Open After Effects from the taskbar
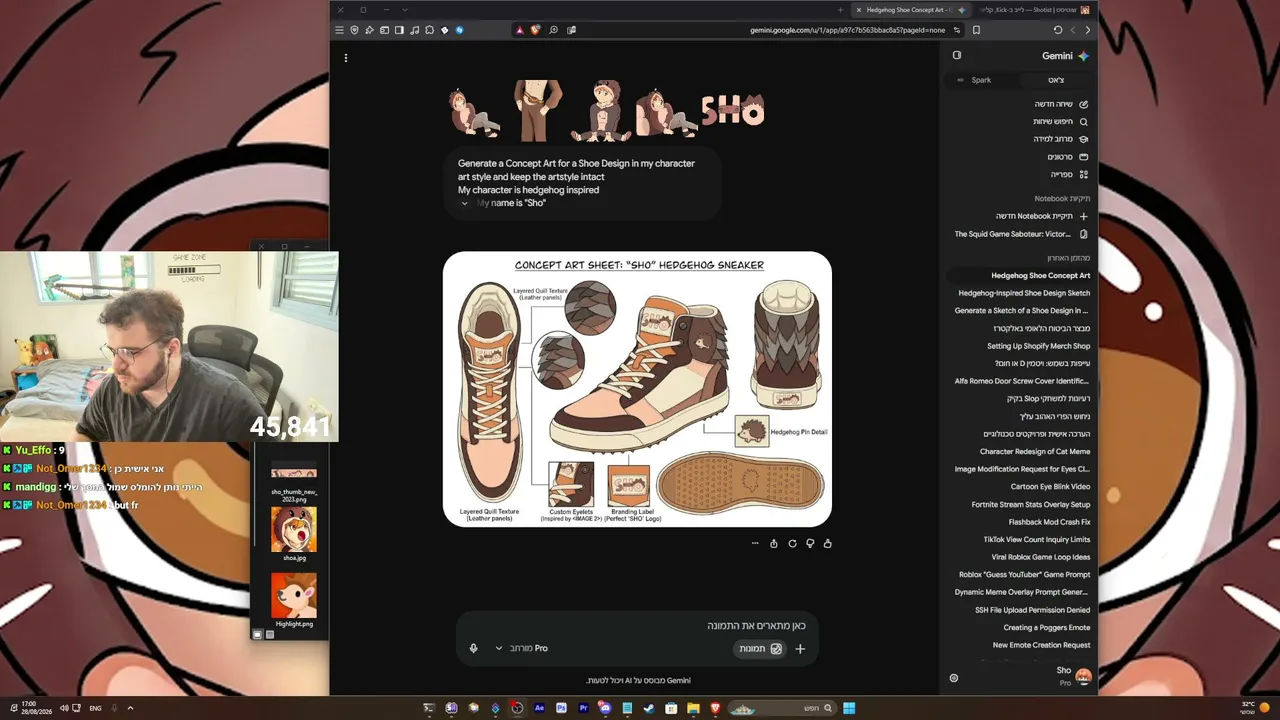 pos(539,708)
